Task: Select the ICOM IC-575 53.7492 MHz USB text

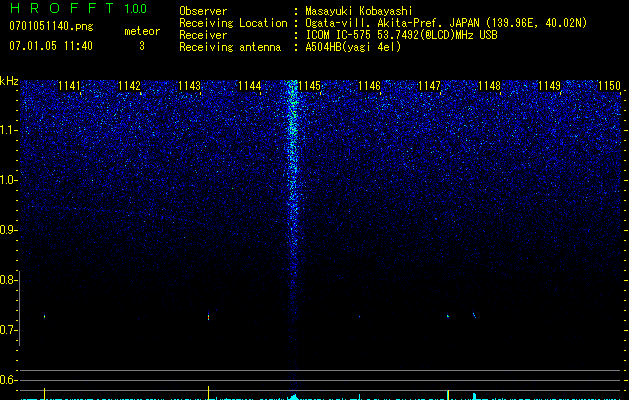Action: pyautogui.click(x=401, y=35)
